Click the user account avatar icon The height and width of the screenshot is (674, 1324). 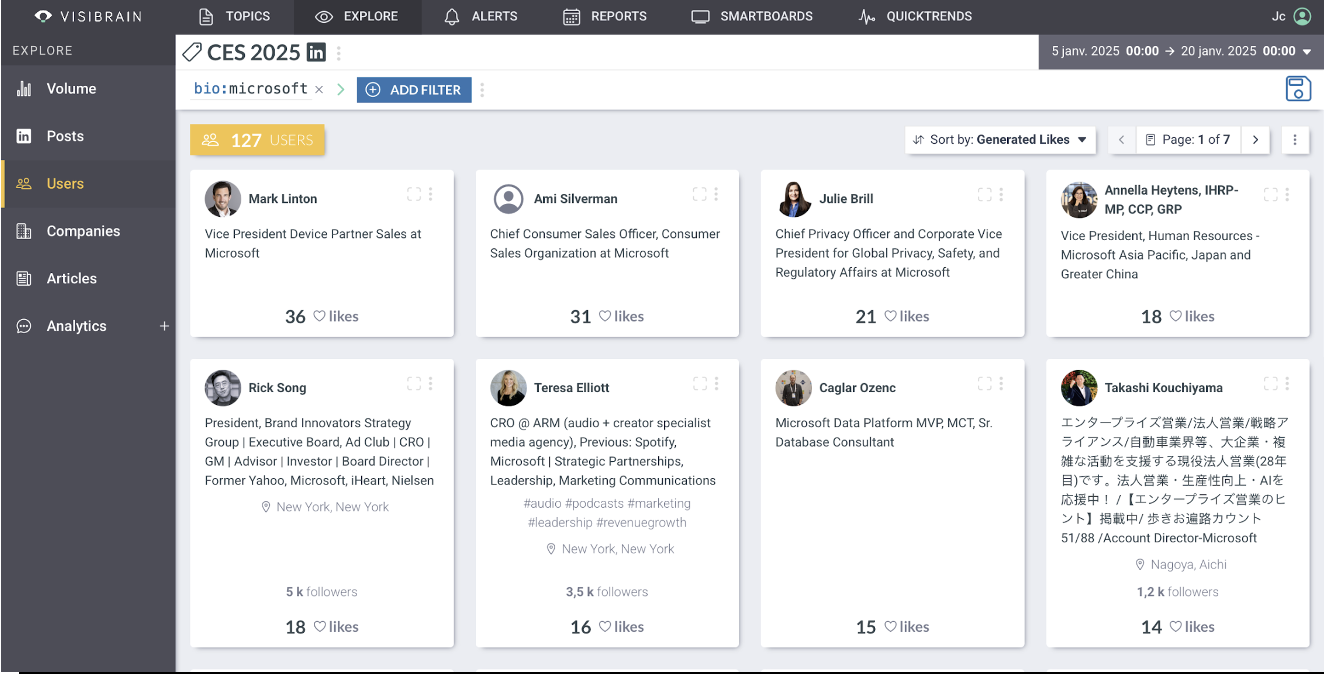tap(1301, 16)
